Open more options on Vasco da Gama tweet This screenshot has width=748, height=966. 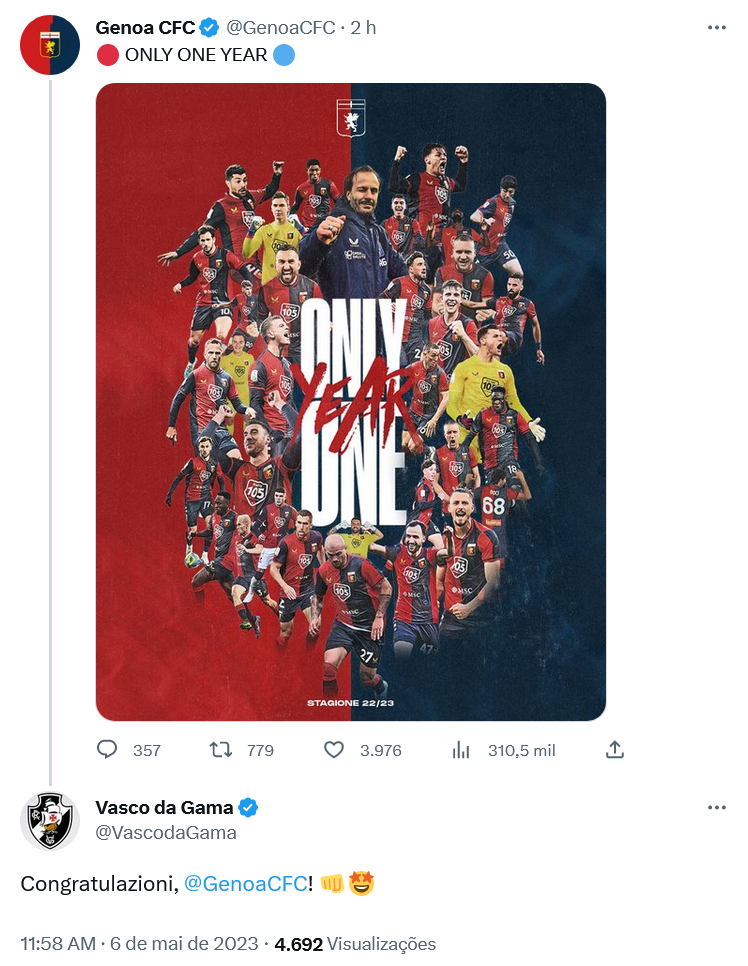pos(716,808)
